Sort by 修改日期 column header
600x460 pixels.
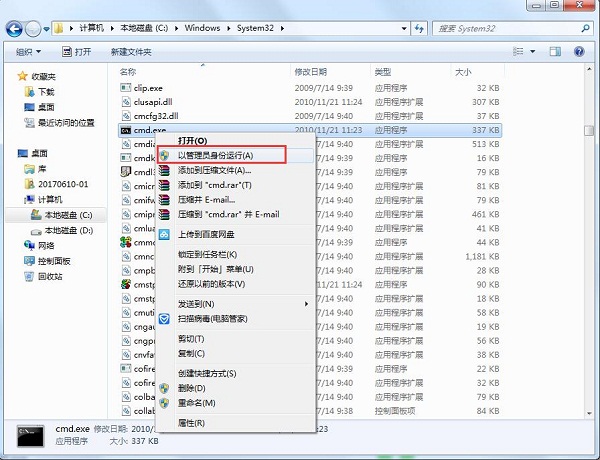tap(310, 72)
